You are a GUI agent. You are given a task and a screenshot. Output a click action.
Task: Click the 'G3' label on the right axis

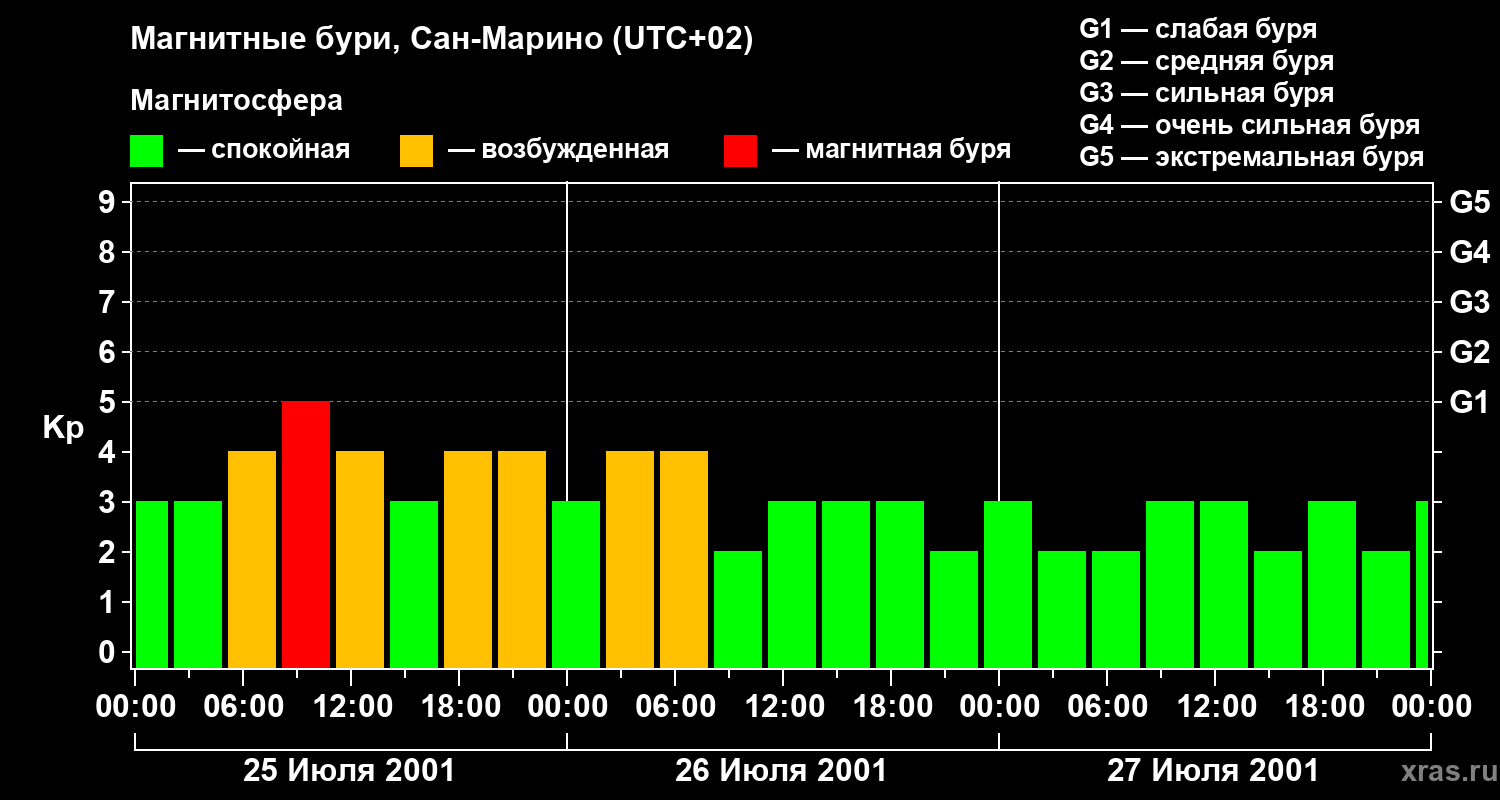pos(1470,302)
